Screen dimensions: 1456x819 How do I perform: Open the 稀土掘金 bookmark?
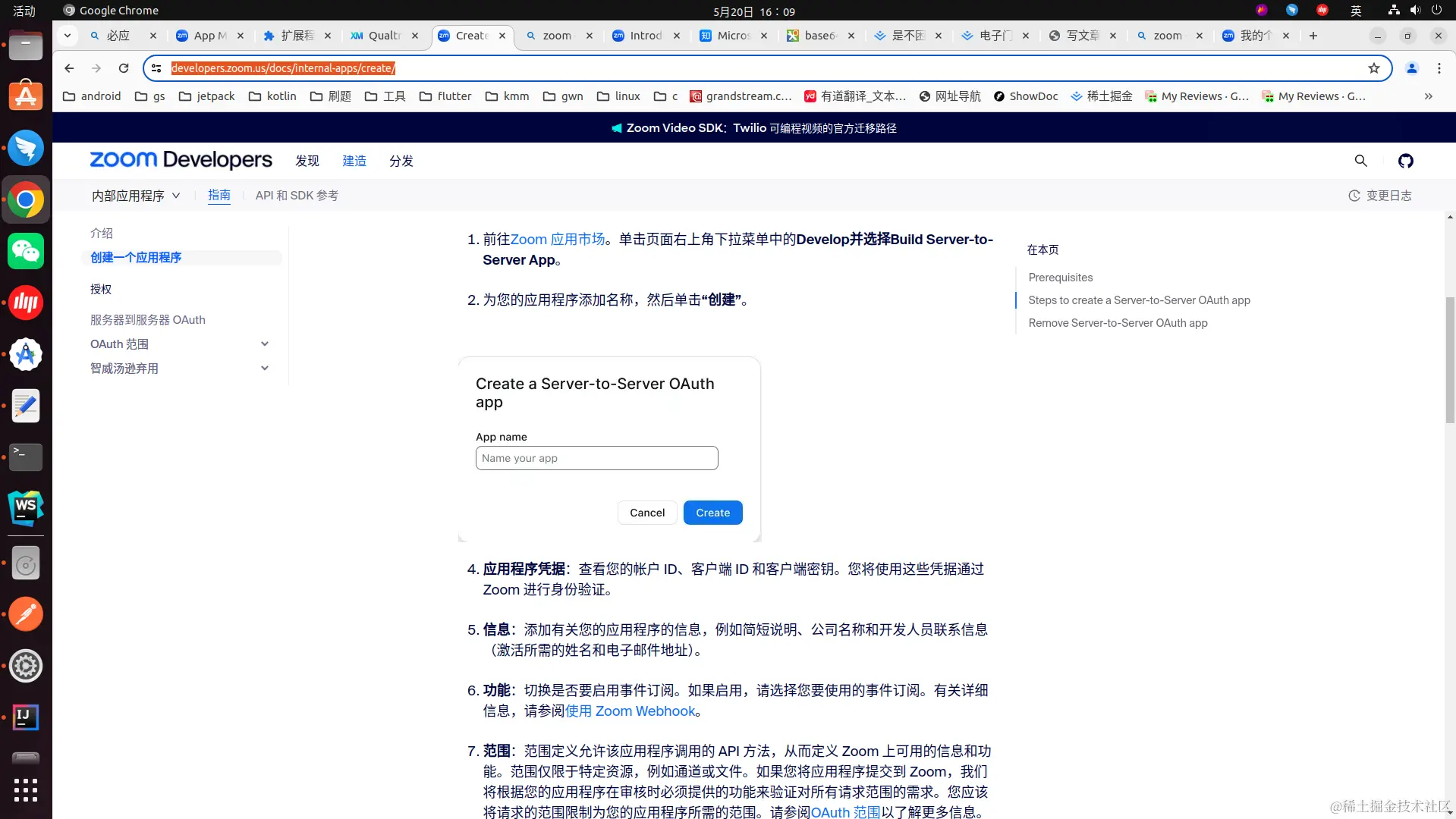tap(1102, 96)
